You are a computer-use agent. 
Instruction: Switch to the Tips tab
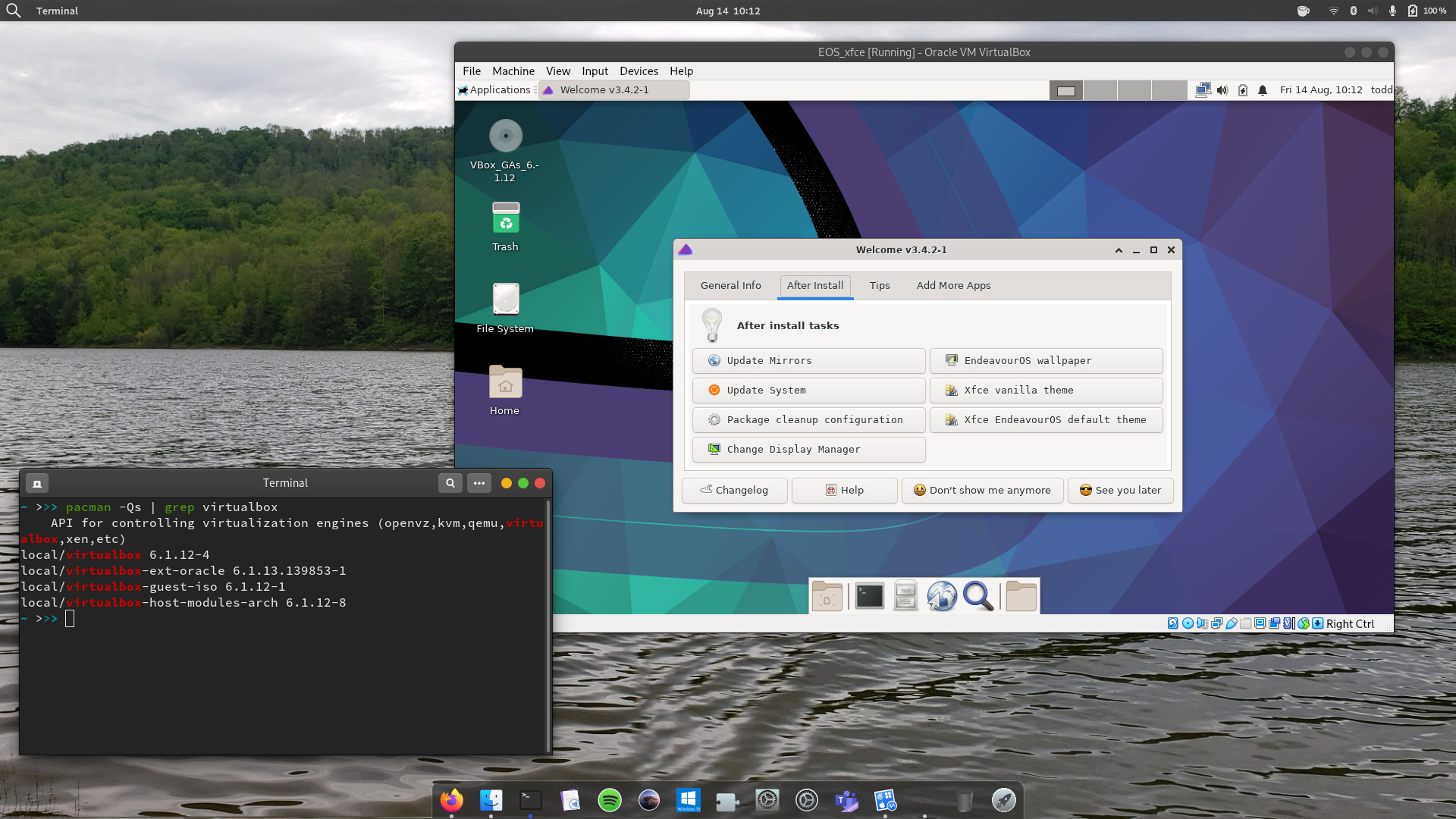880,286
